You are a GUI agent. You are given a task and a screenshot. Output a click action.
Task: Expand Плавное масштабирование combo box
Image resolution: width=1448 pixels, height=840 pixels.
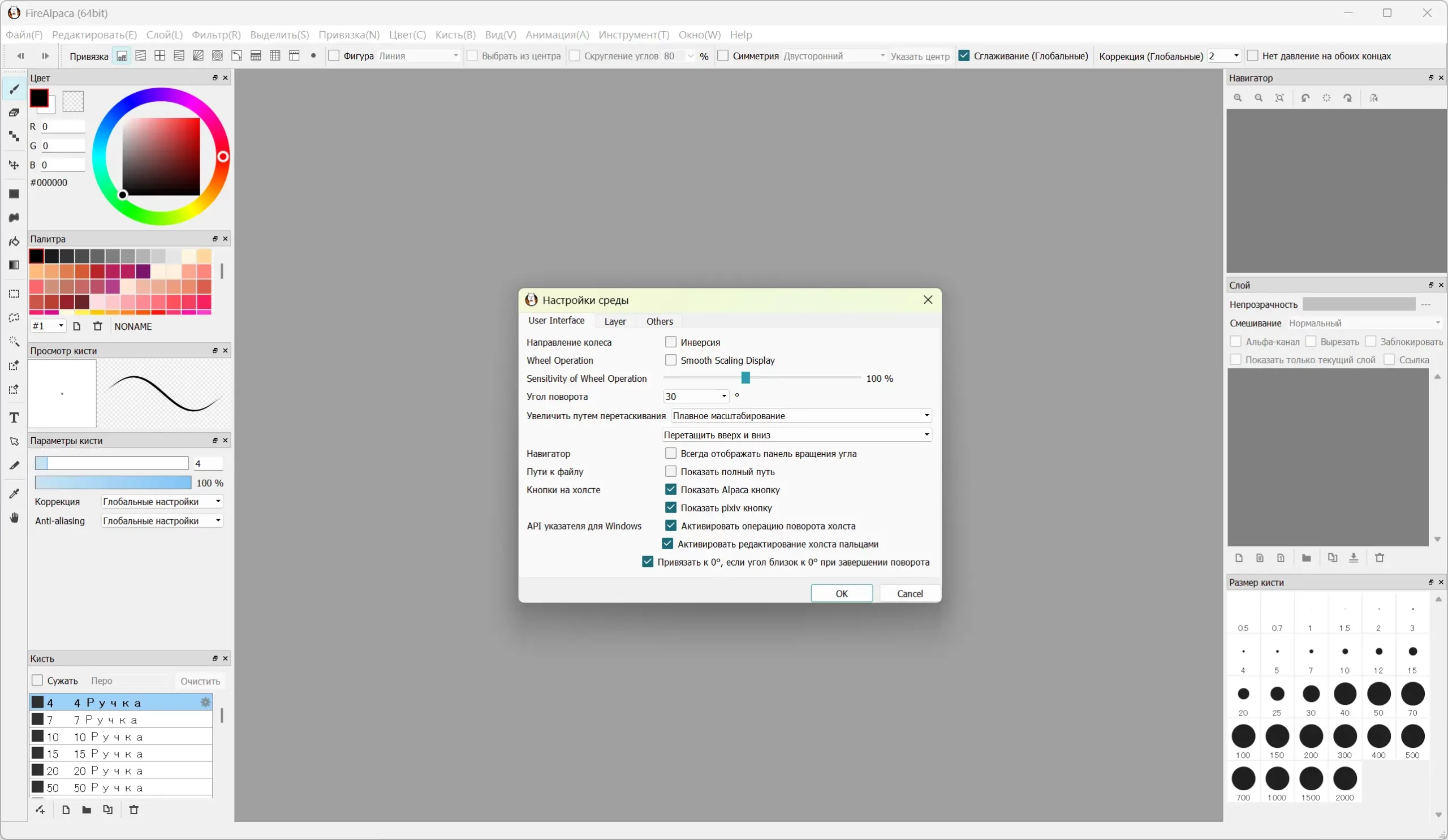click(800, 415)
